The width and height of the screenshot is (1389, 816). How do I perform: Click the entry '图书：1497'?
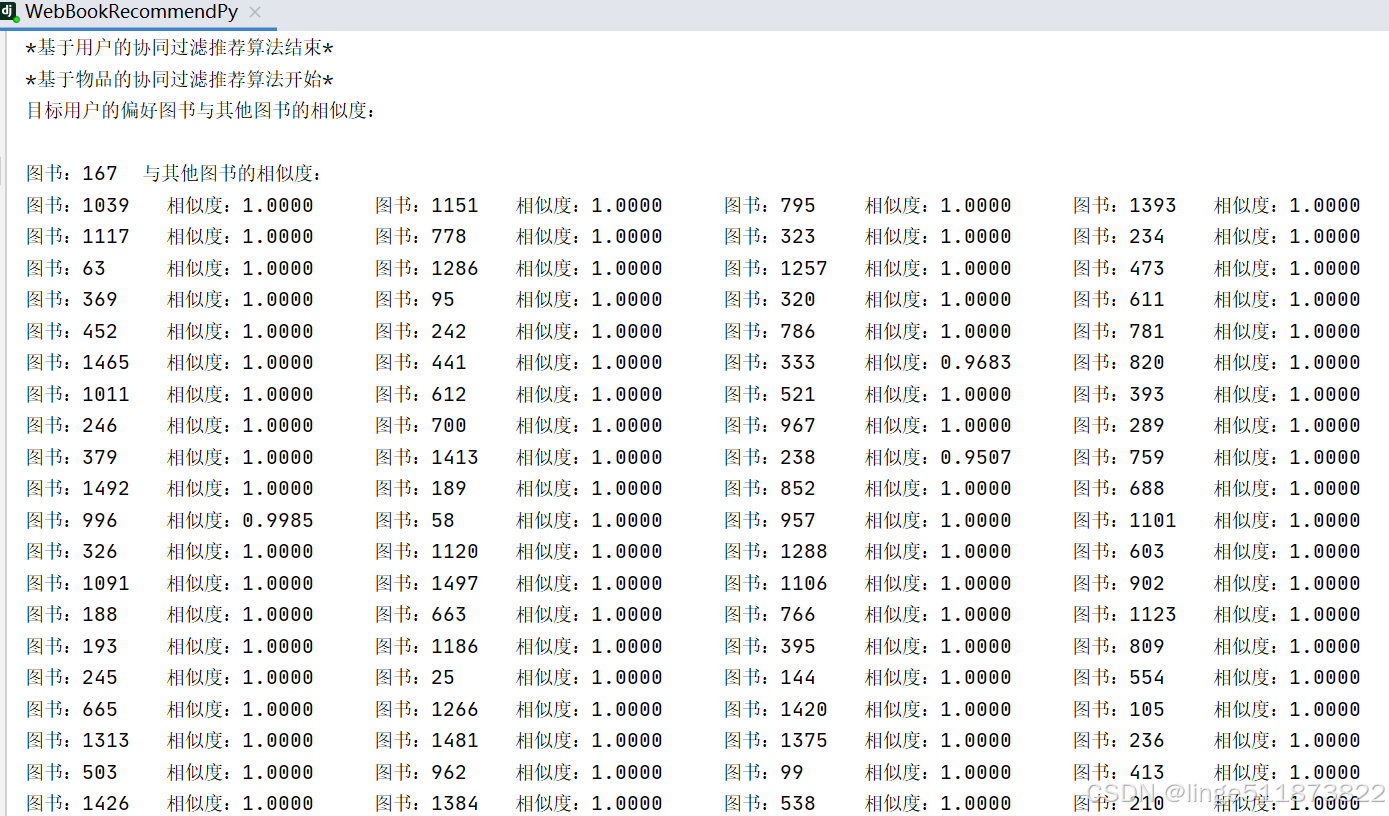tap(427, 583)
